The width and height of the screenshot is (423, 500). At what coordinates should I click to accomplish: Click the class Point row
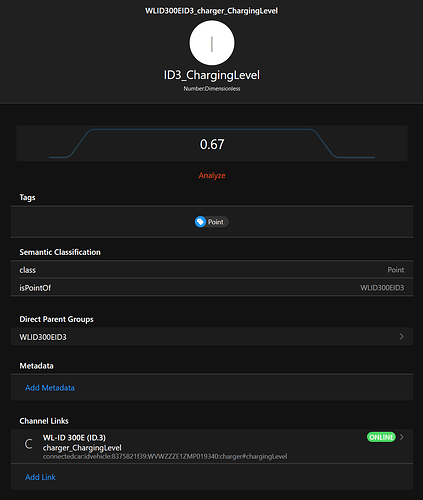[x=212, y=270]
